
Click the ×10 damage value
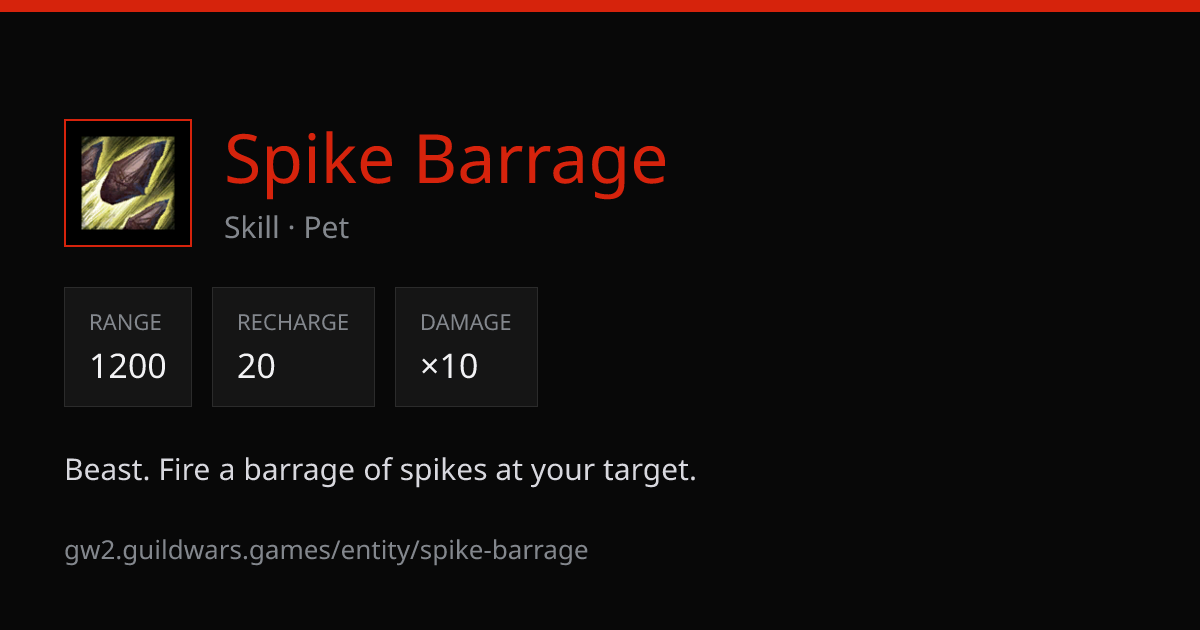point(449,367)
